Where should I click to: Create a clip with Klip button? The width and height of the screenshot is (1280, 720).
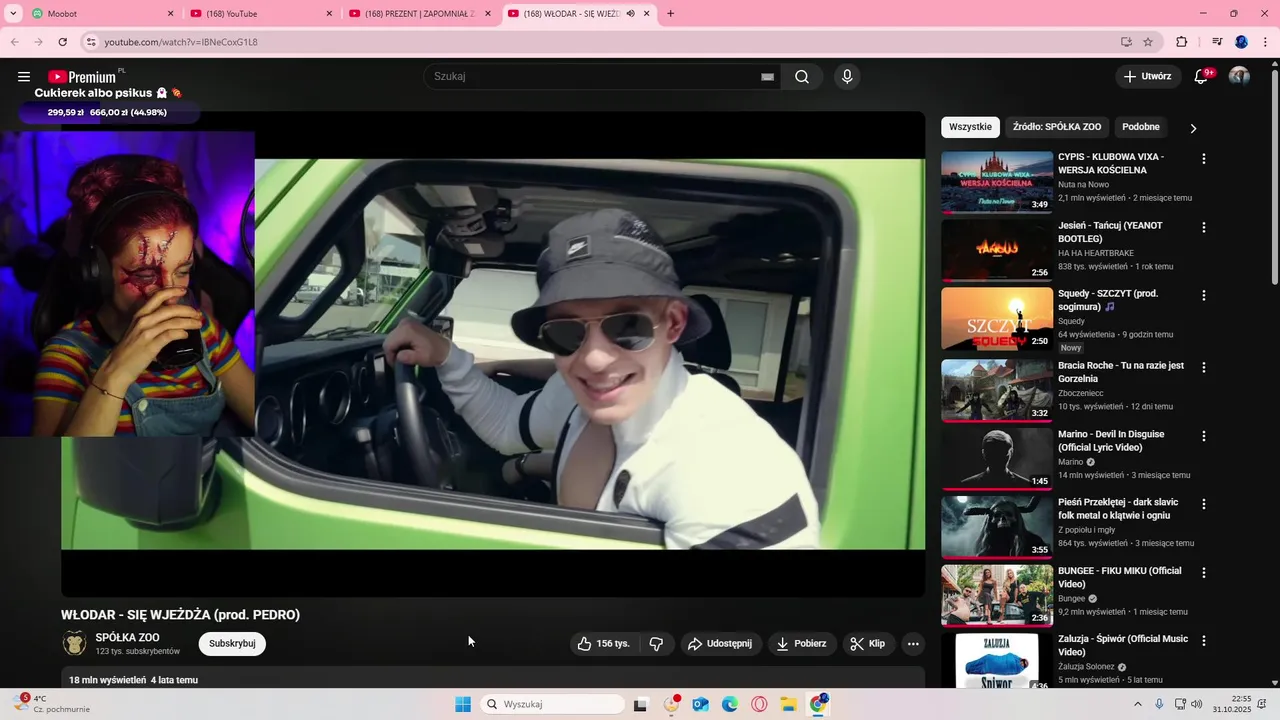[x=868, y=644]
